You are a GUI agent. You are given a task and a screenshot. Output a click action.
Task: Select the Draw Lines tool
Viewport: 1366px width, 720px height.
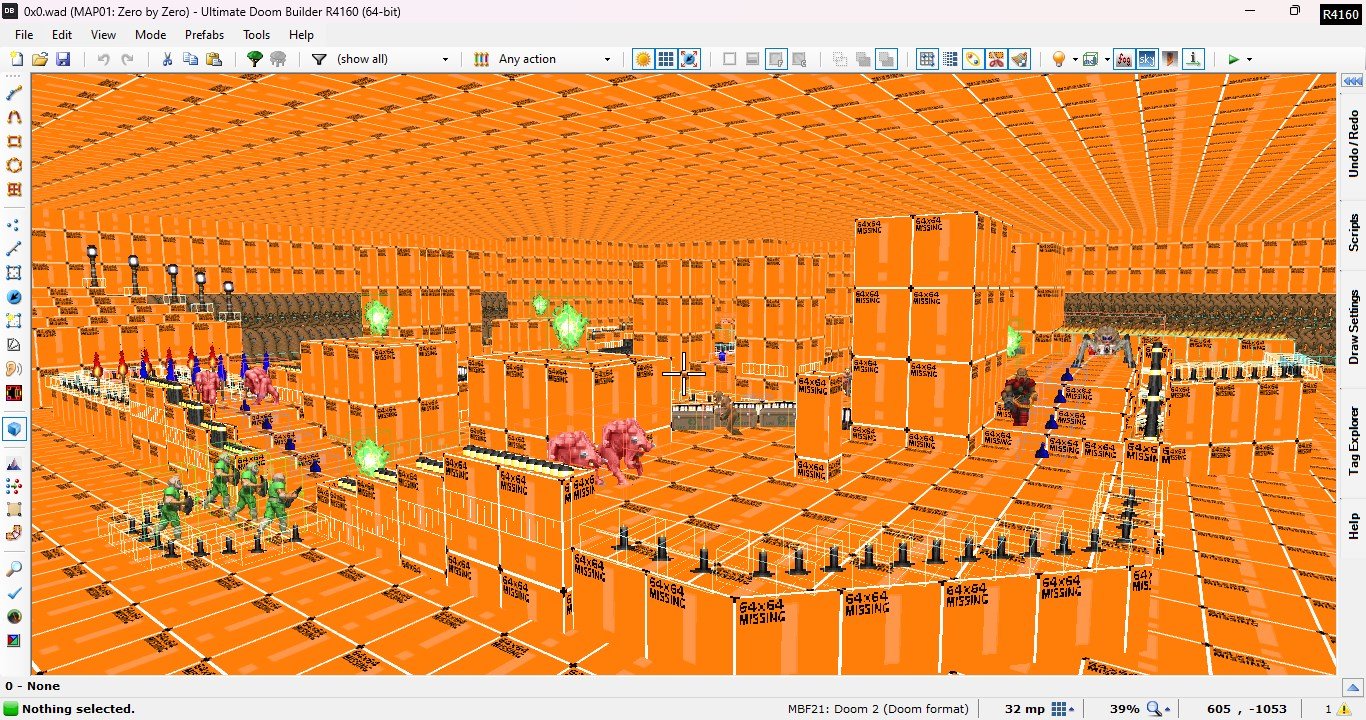[14, 93]
